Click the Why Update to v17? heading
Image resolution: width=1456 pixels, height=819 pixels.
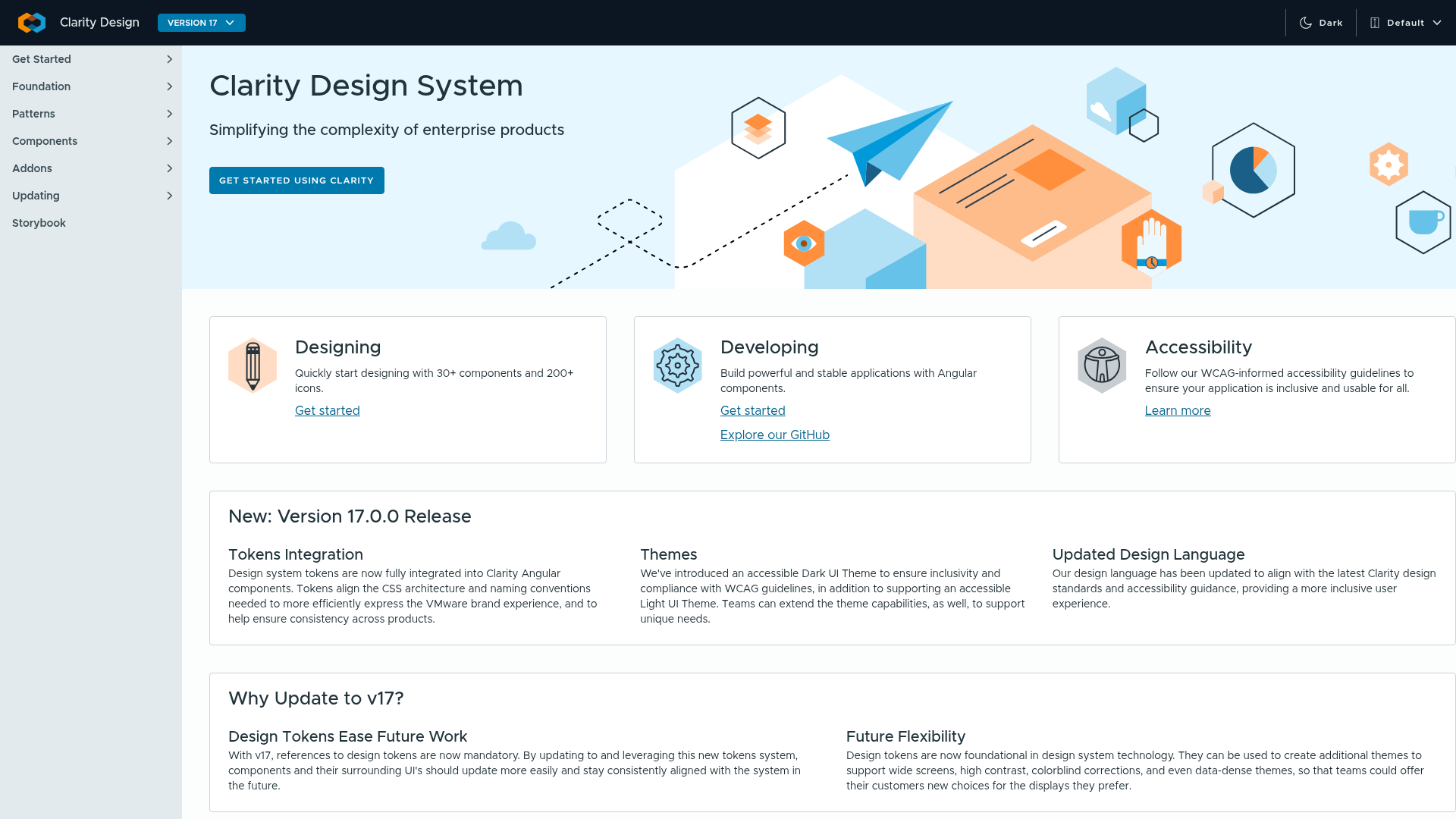coord(316,698)
